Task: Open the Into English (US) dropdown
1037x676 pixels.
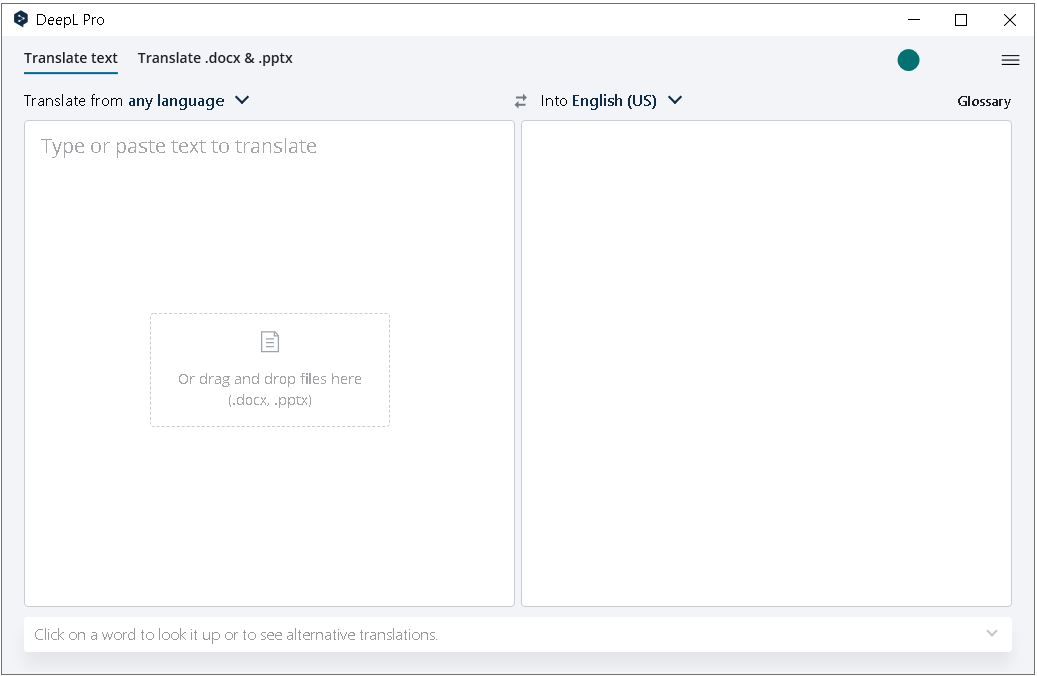Action: (x=610, y=101)
